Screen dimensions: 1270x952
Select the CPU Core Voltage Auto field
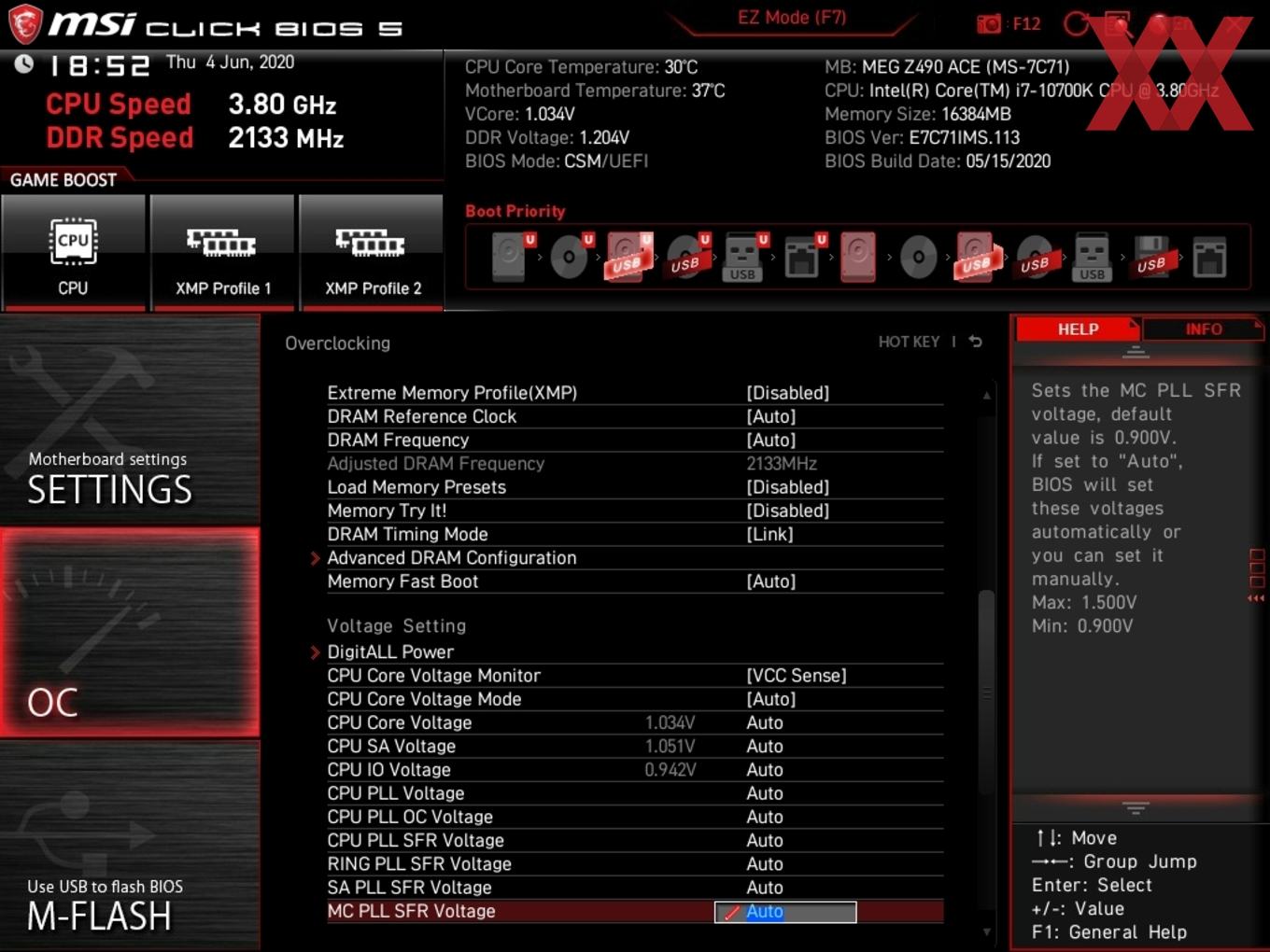pos(765,722)
